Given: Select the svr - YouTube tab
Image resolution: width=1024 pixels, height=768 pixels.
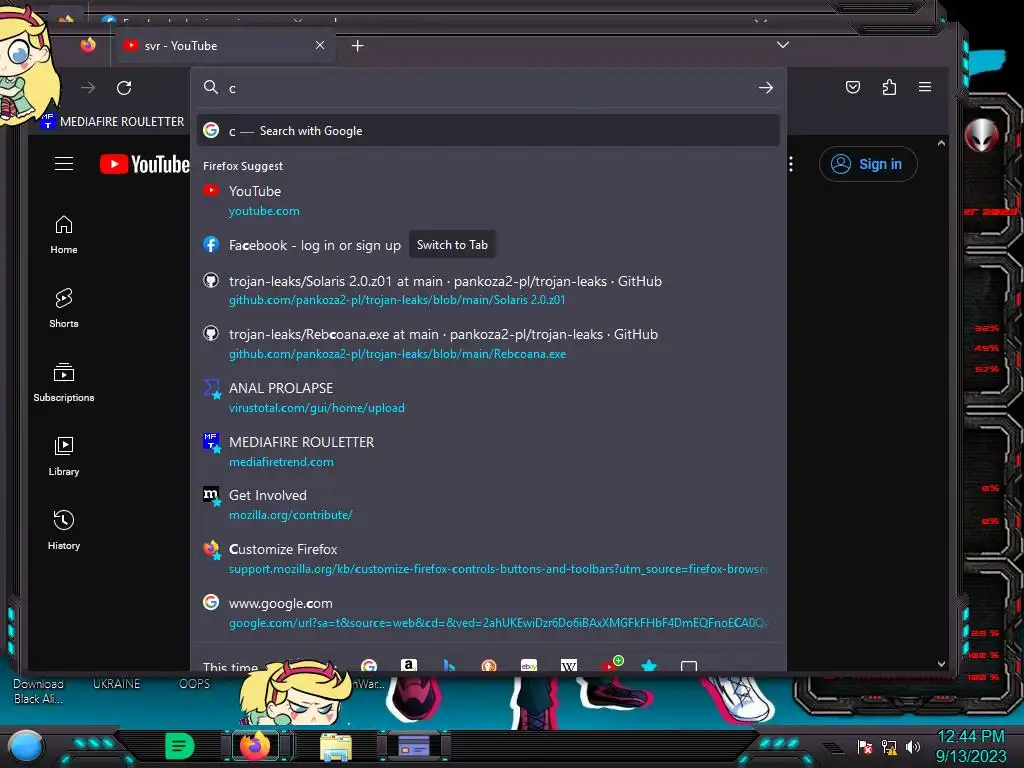Looking at the screenshot, I should pyautogui.click(x=224, y=46).
